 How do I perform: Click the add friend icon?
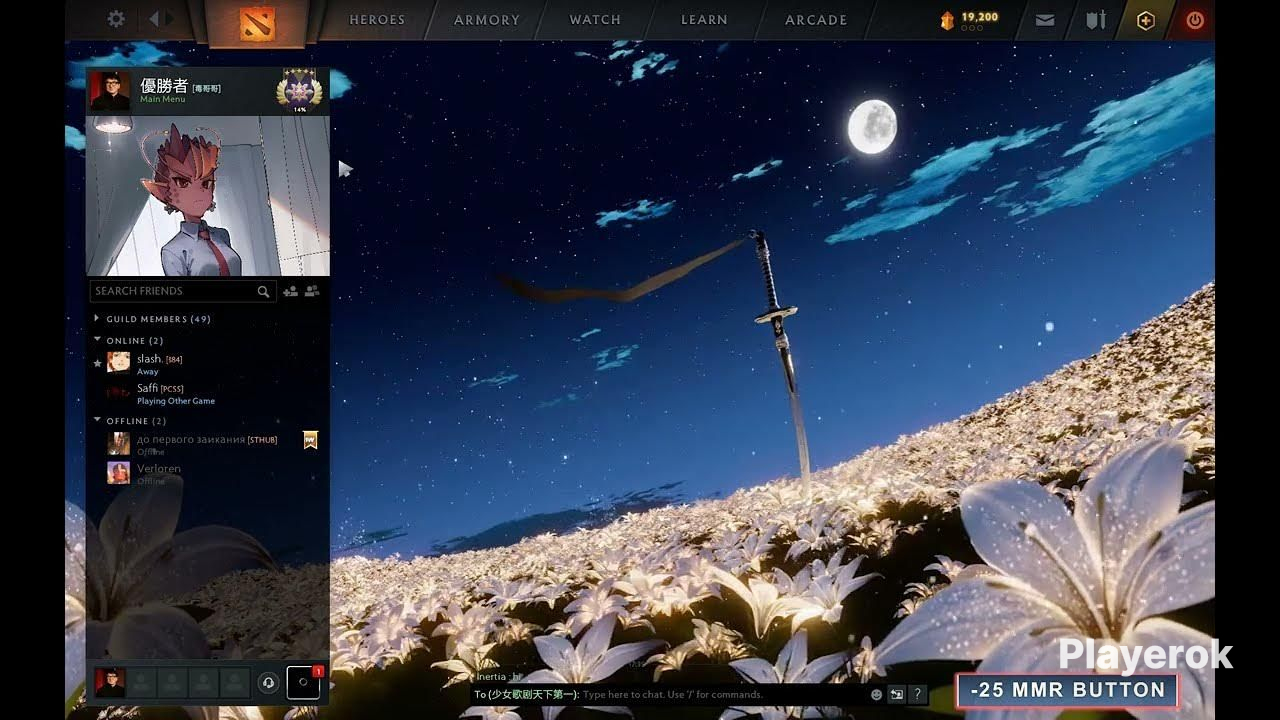tap(290, 291)
